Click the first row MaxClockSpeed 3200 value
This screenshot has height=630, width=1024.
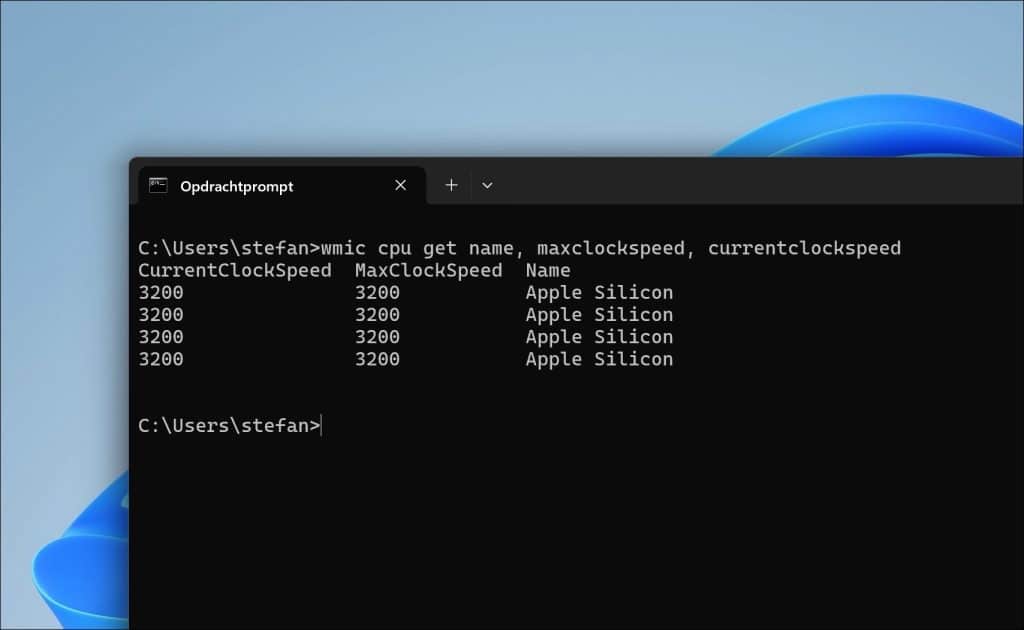click(x=377, y=292)
